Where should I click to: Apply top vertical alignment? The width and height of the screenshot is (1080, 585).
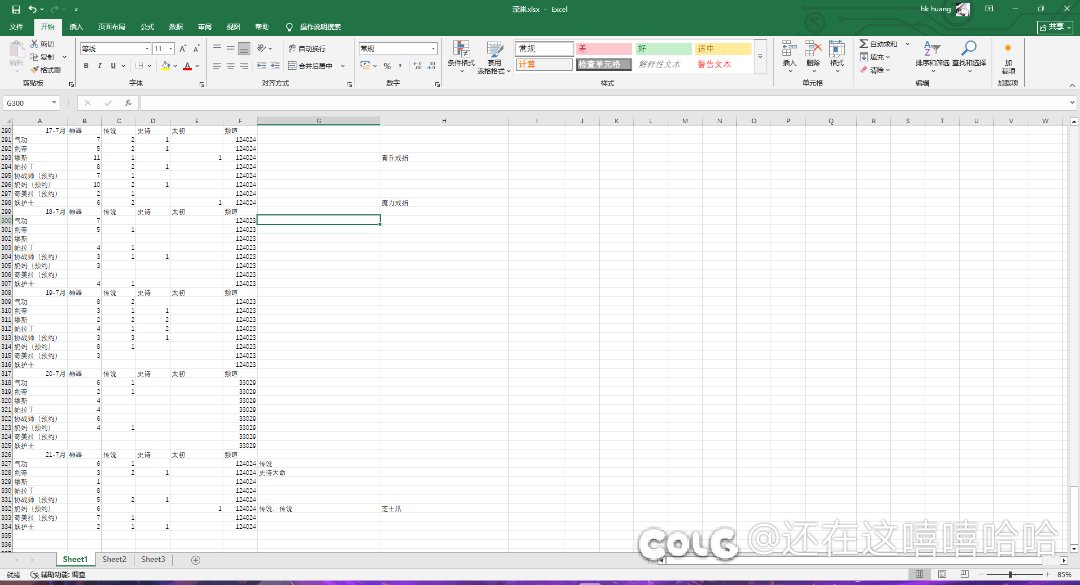[217, 48]
